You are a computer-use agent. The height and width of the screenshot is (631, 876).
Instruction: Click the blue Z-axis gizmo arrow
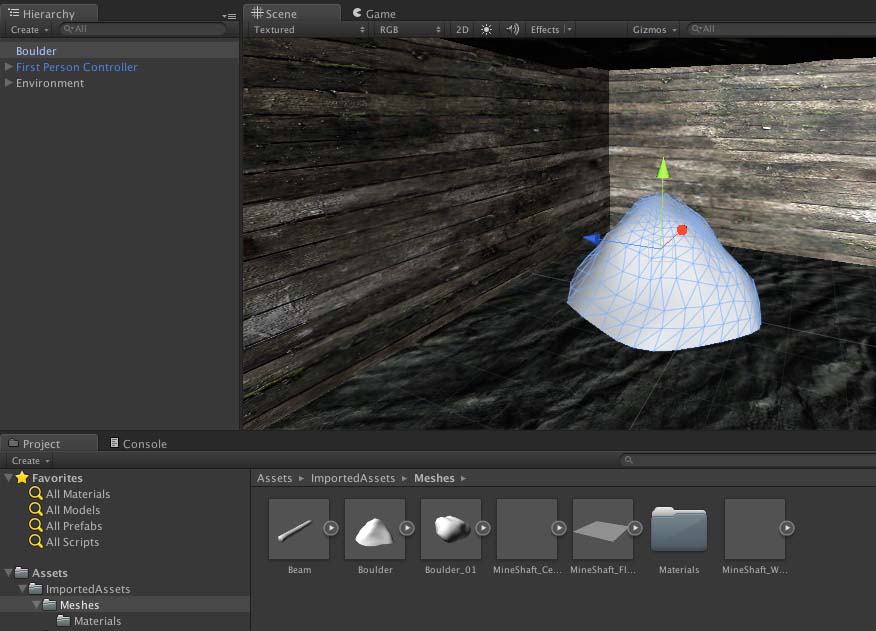(x=593, y=239)
